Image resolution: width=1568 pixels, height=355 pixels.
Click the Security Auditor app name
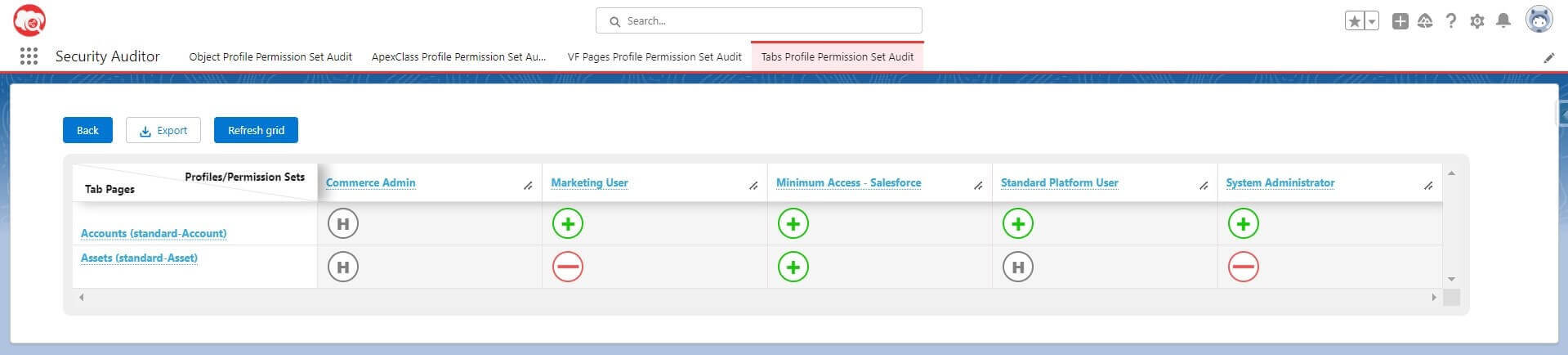pyautogui.click(x=108, y=56)
